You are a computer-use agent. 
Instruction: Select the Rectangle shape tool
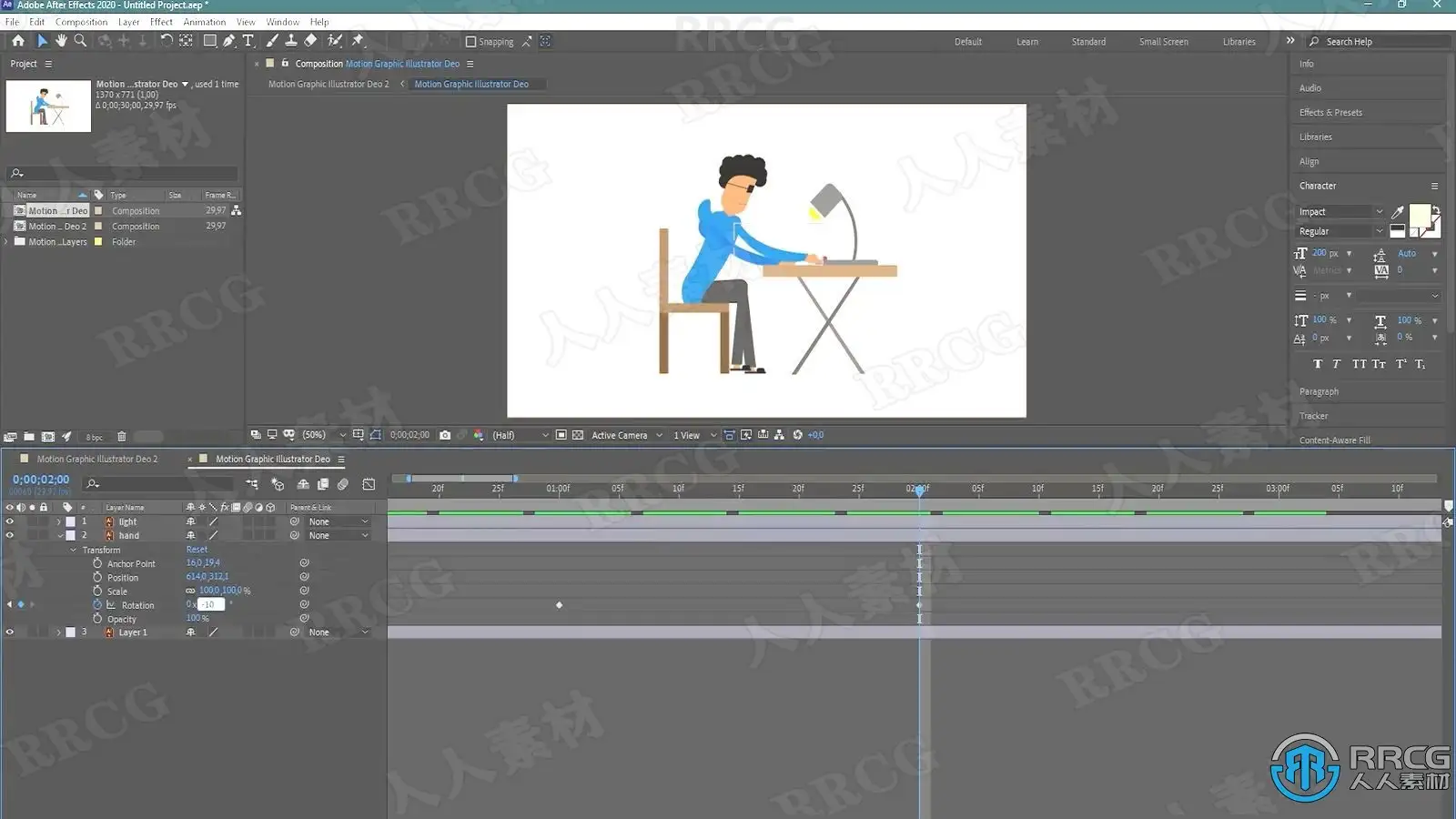(209, 41)
